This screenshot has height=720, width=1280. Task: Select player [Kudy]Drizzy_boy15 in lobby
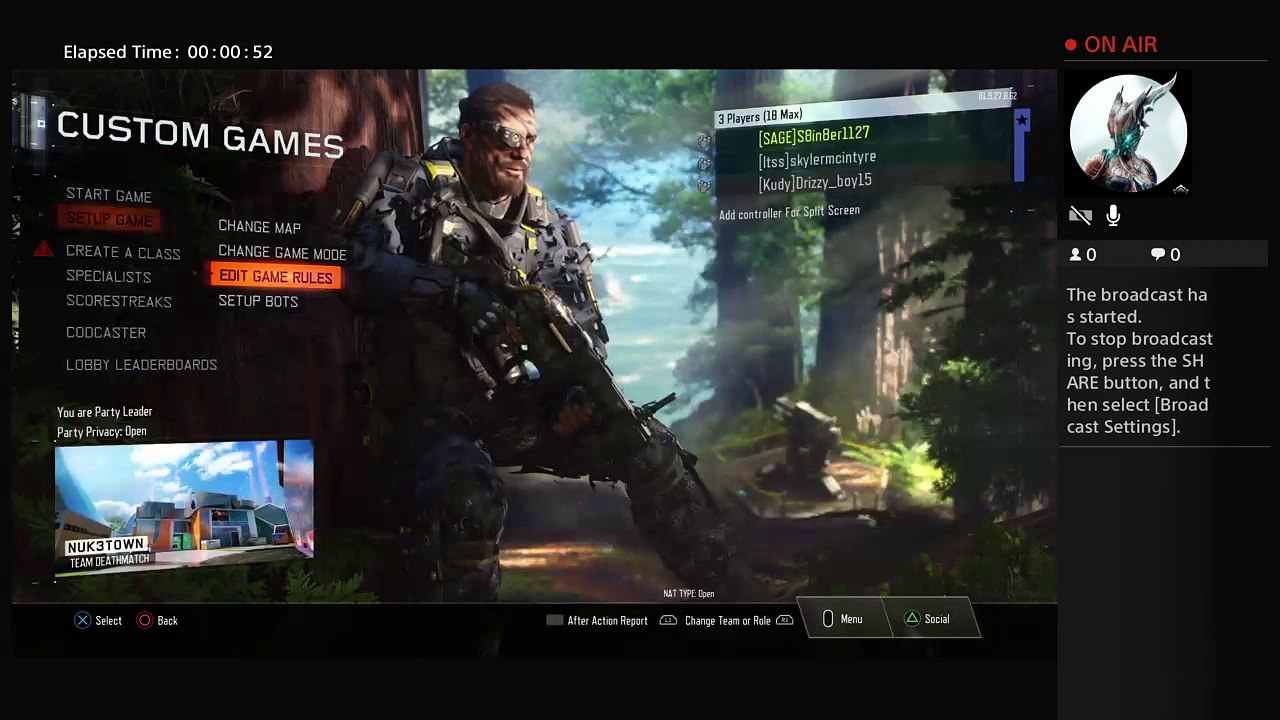tap(815, 183)
